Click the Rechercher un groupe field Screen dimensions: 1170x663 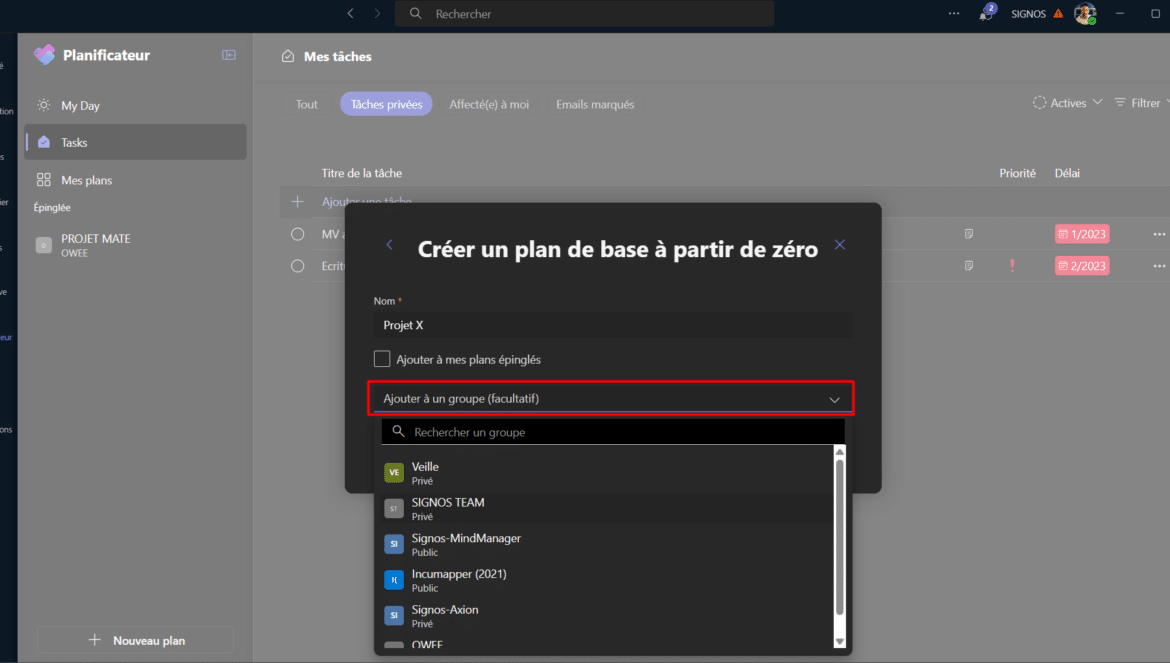[620, 432]
